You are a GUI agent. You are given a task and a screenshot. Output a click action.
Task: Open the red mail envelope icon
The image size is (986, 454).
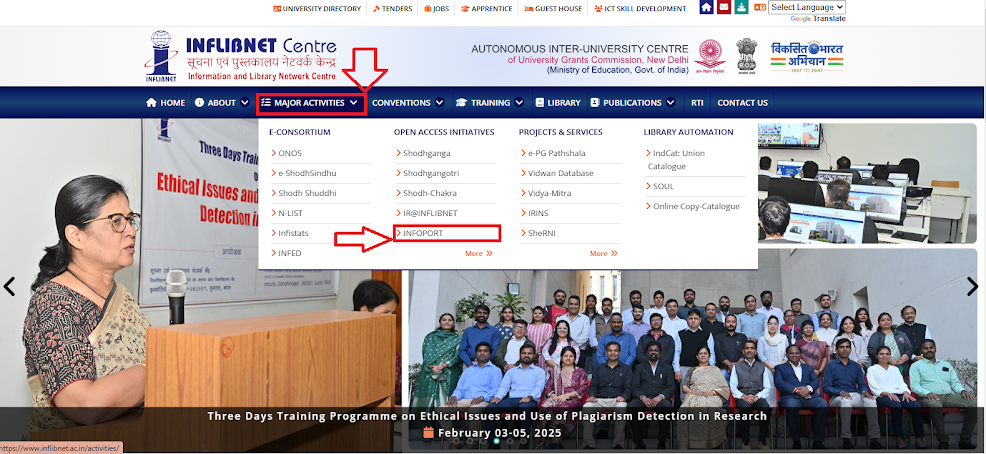click(724, 8)
